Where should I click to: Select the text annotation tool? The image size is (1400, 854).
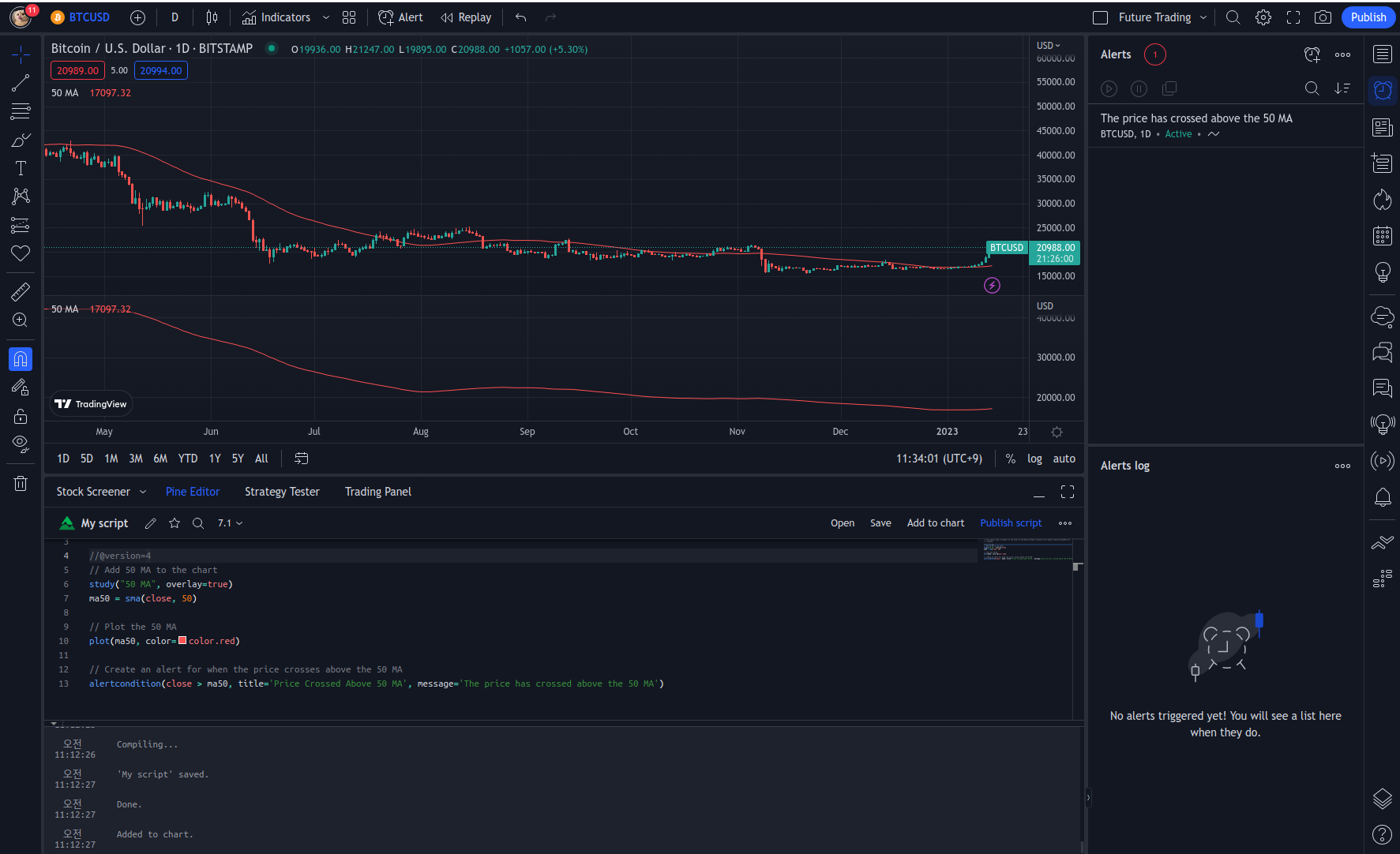coord(21,168)
